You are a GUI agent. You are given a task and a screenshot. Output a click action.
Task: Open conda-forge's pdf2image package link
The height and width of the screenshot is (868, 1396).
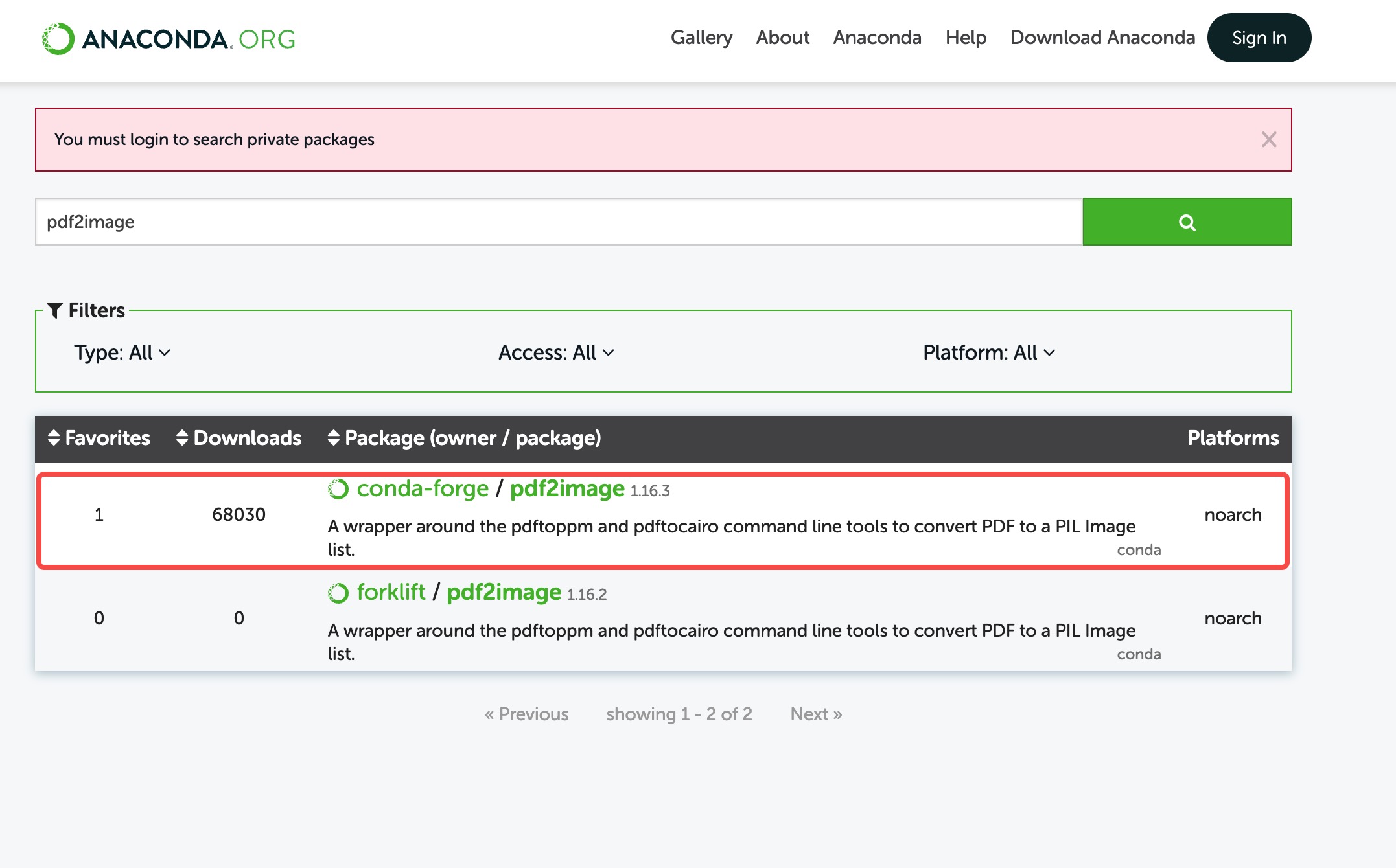point(567,488)
